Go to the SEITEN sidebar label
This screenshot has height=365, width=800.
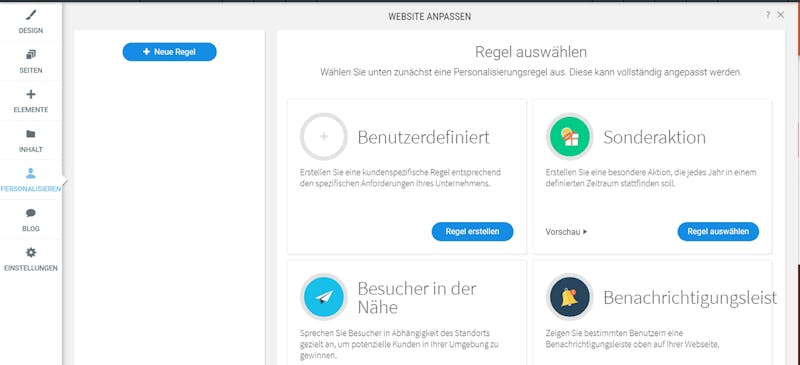click(31, 70)
